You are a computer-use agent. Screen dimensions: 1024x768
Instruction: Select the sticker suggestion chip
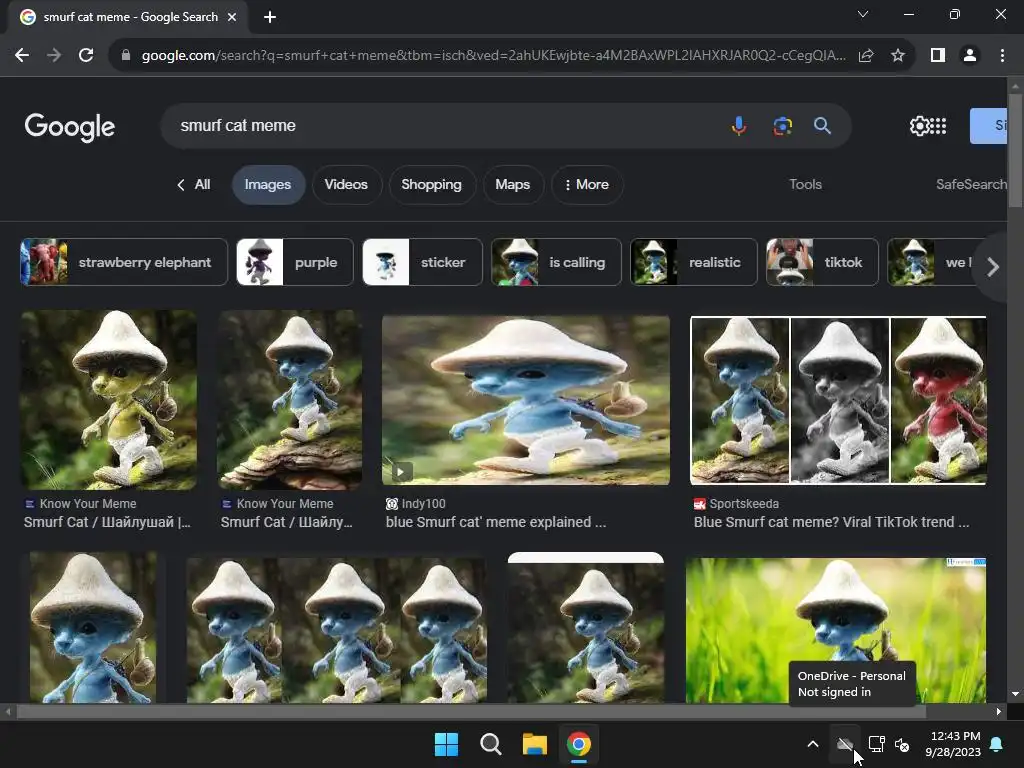[x=422, y=262]
